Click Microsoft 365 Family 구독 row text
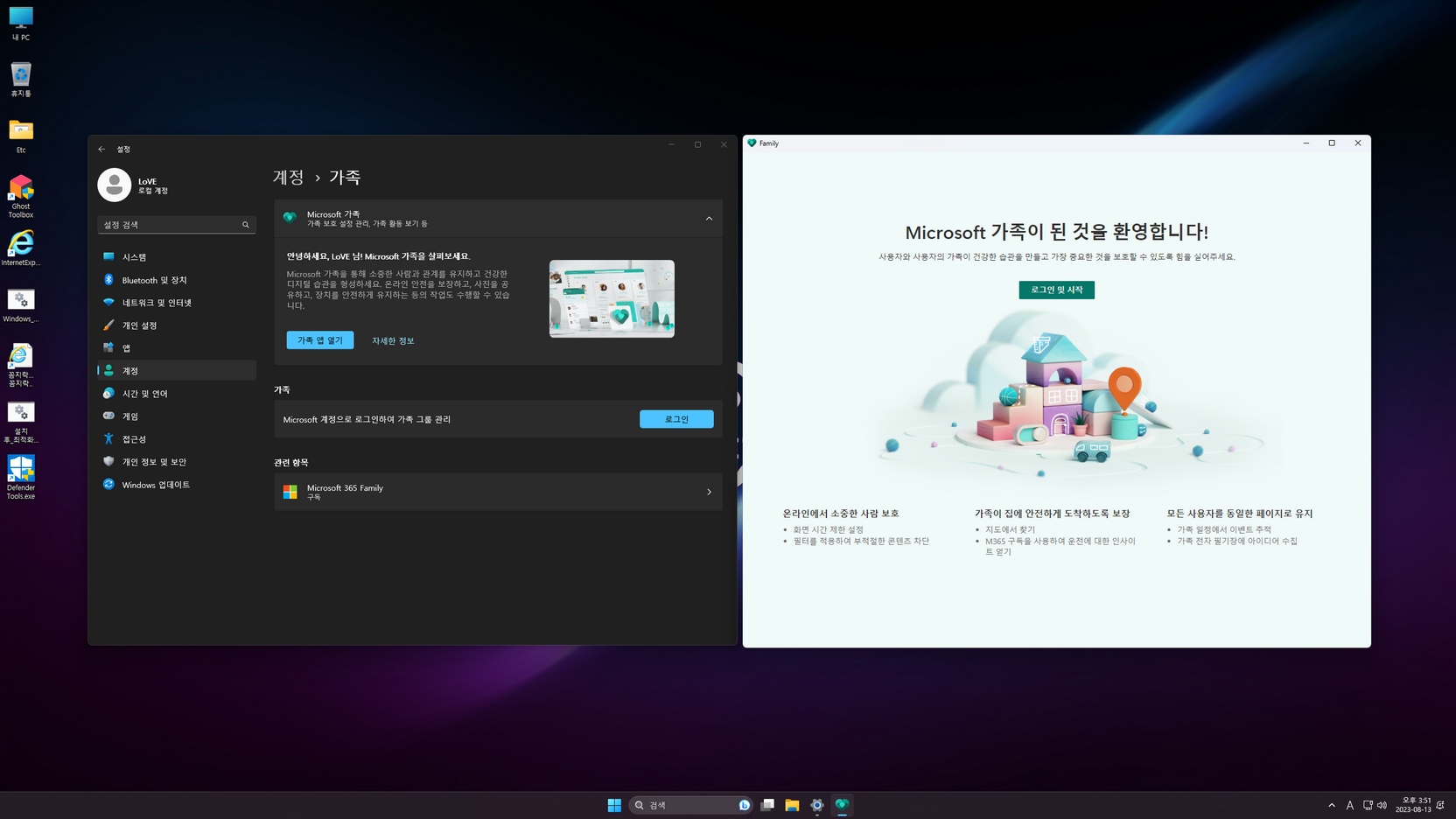Viewport: 1456px width, 819px height. pos(345,493)
